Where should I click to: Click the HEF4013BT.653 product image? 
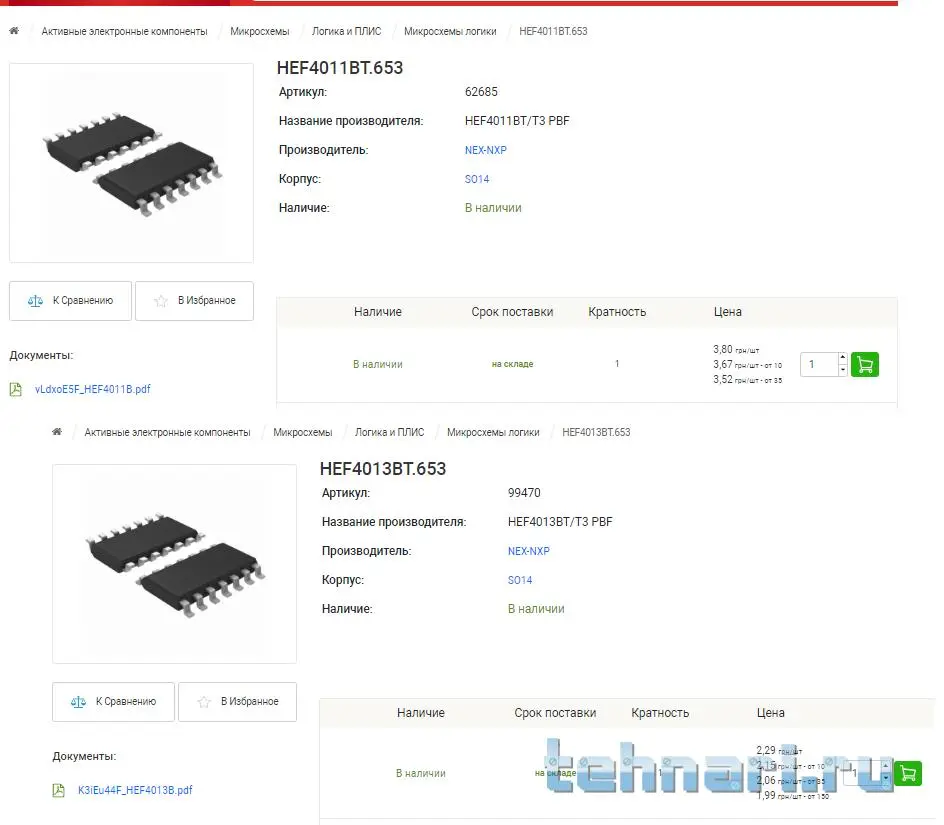pos(174,563)
